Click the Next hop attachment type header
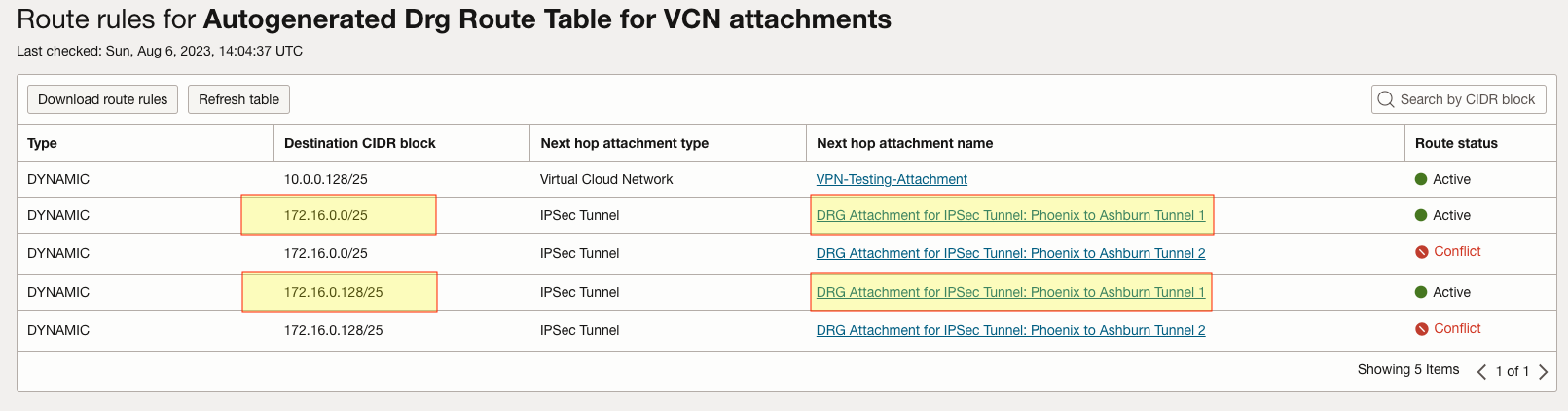 click(x=624, y=143)
